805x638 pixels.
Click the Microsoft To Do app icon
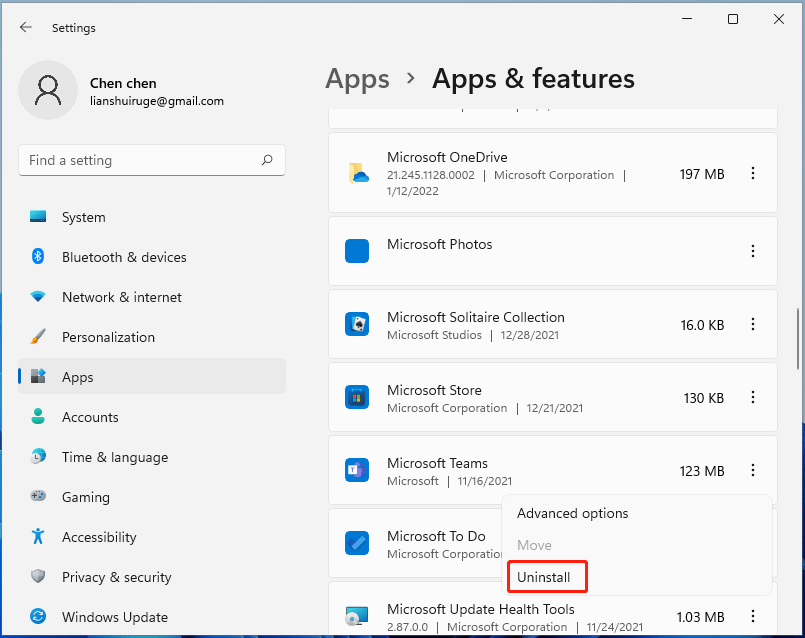[x=357, y=543]
